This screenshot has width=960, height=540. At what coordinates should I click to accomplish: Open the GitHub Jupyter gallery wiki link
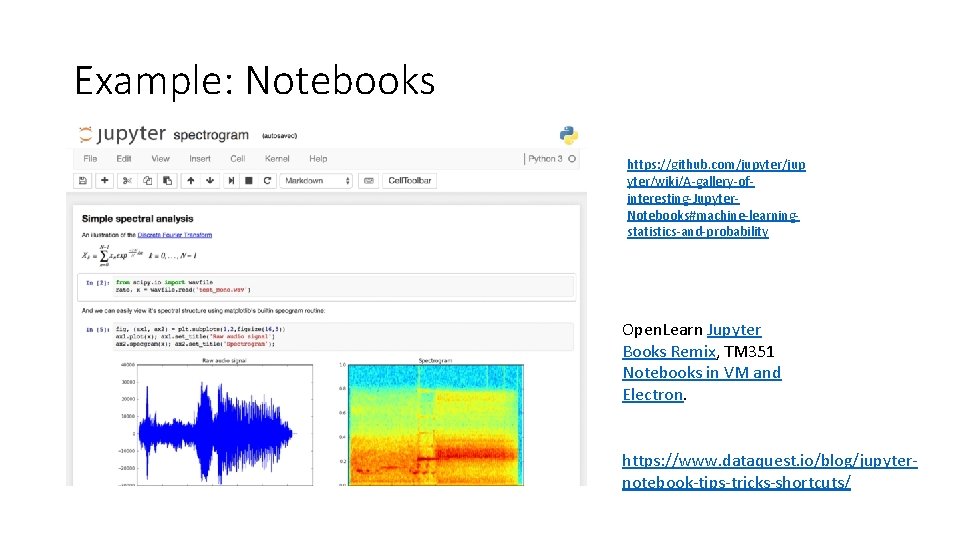coord(715,198)
